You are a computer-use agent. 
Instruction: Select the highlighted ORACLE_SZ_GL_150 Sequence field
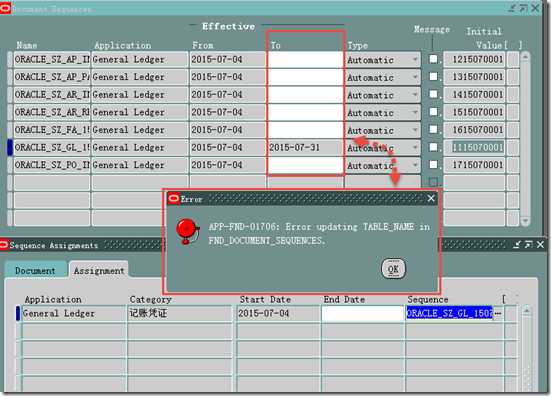(449, 313)
